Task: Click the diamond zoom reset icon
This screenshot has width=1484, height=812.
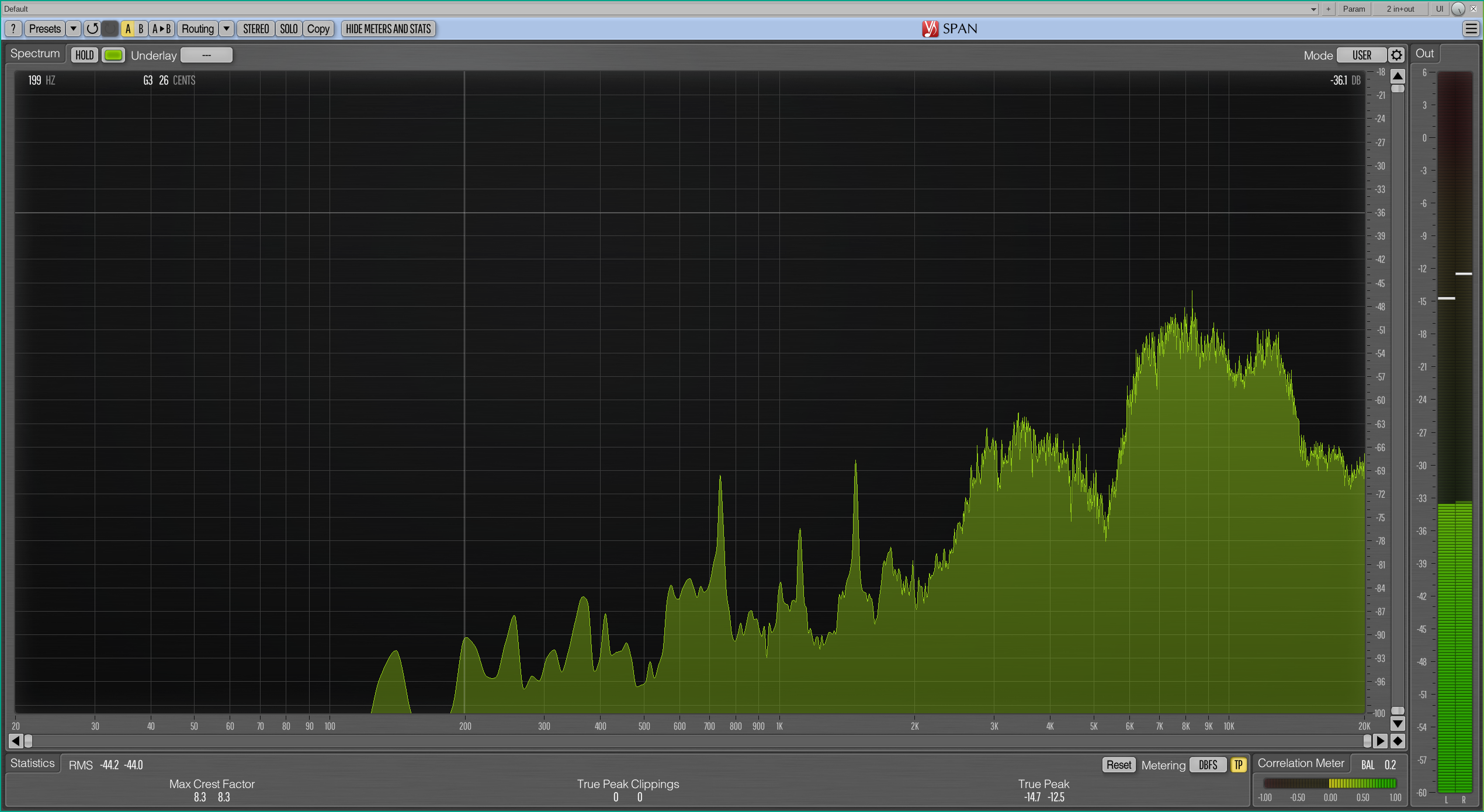Action: coord(1398,741)
